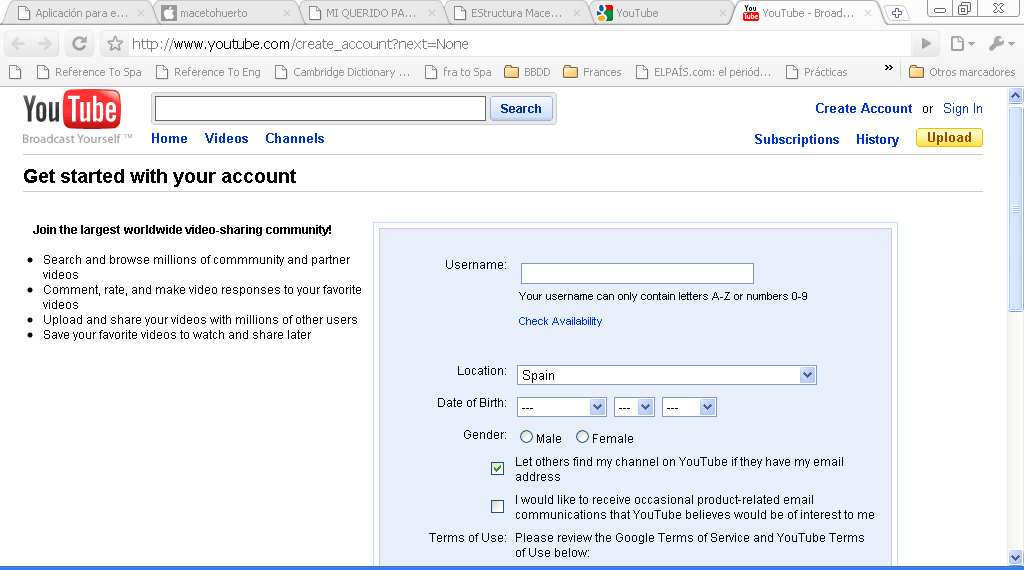Open the BBDD bookmarks folder

point(528,72)
